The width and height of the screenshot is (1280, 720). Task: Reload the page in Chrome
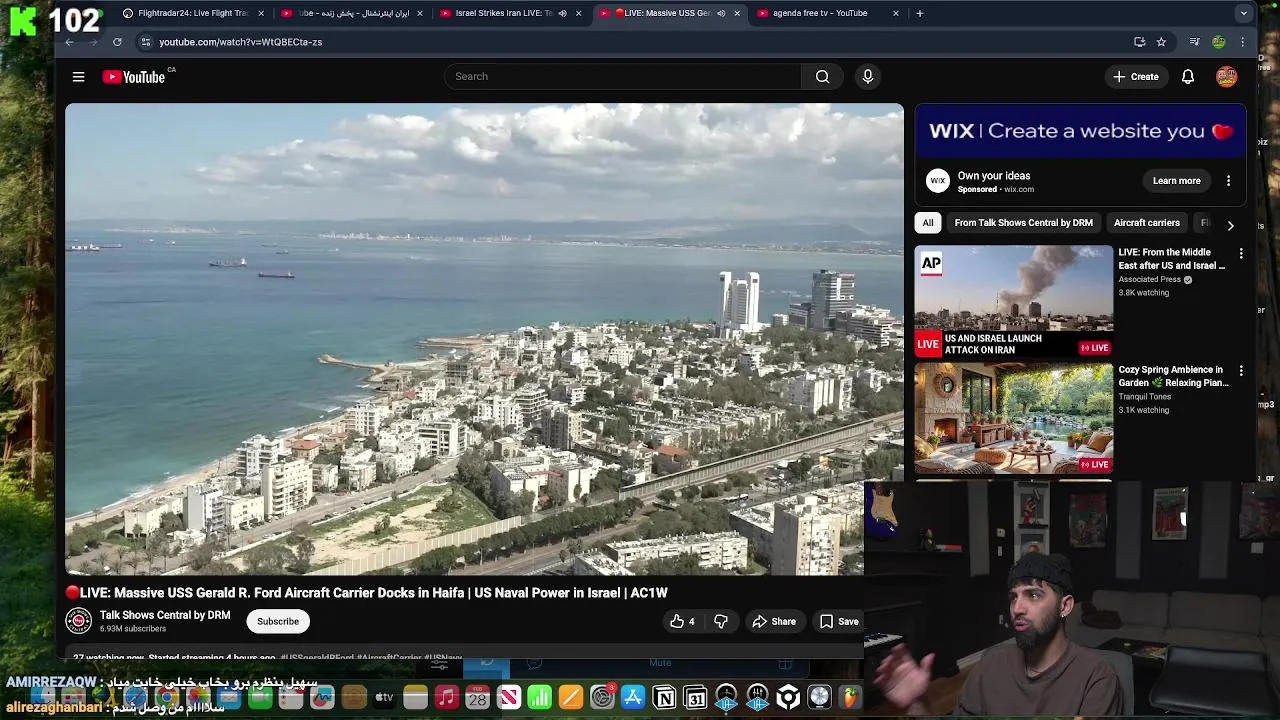click(x=117, y=42)
